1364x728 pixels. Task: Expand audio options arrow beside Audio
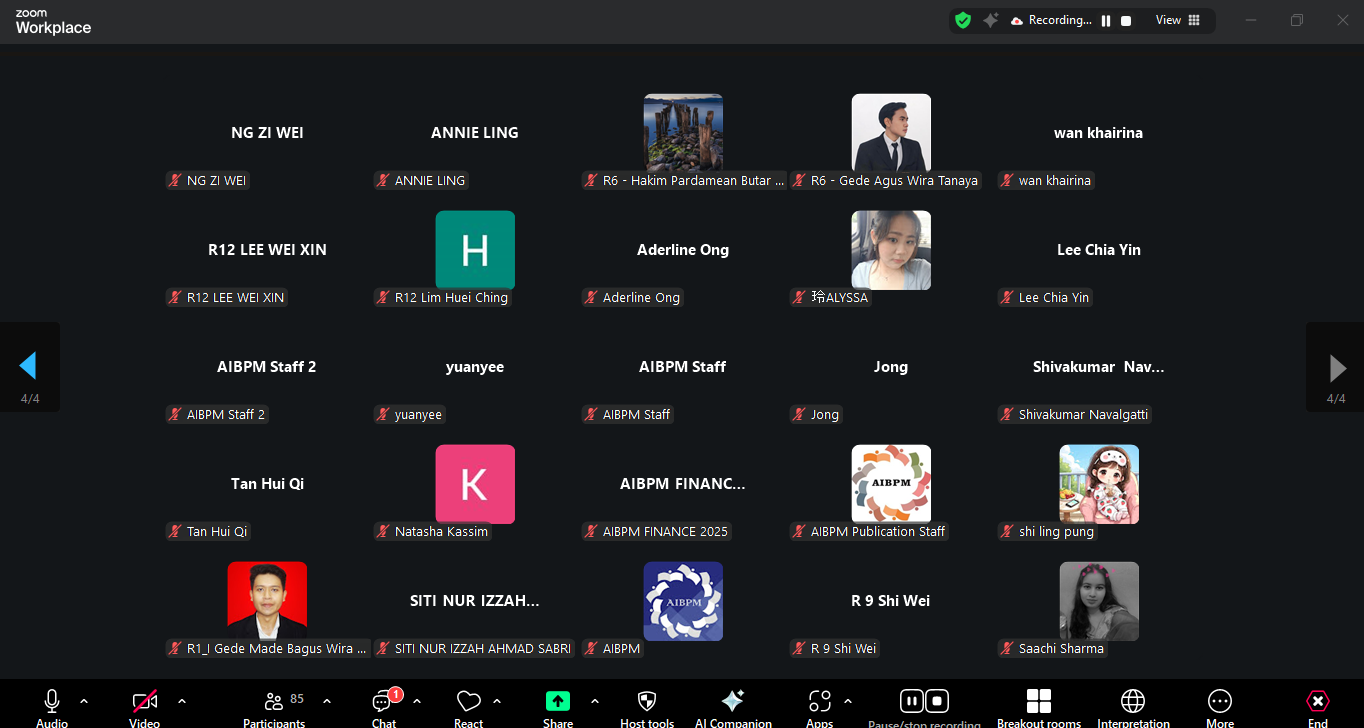click(x=84, y=701)
